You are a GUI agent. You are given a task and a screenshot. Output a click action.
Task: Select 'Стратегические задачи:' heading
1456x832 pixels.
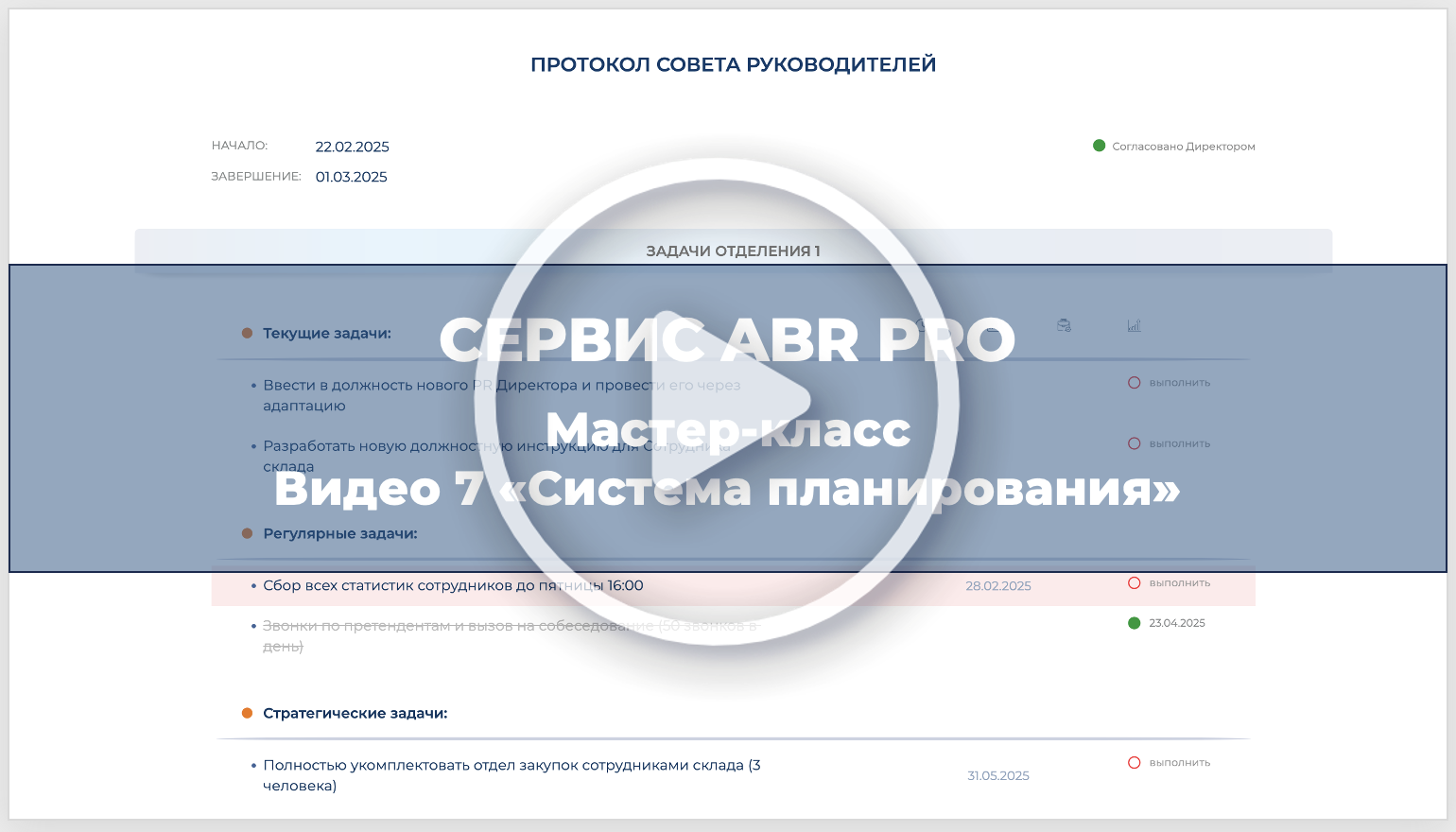[355, 714]
